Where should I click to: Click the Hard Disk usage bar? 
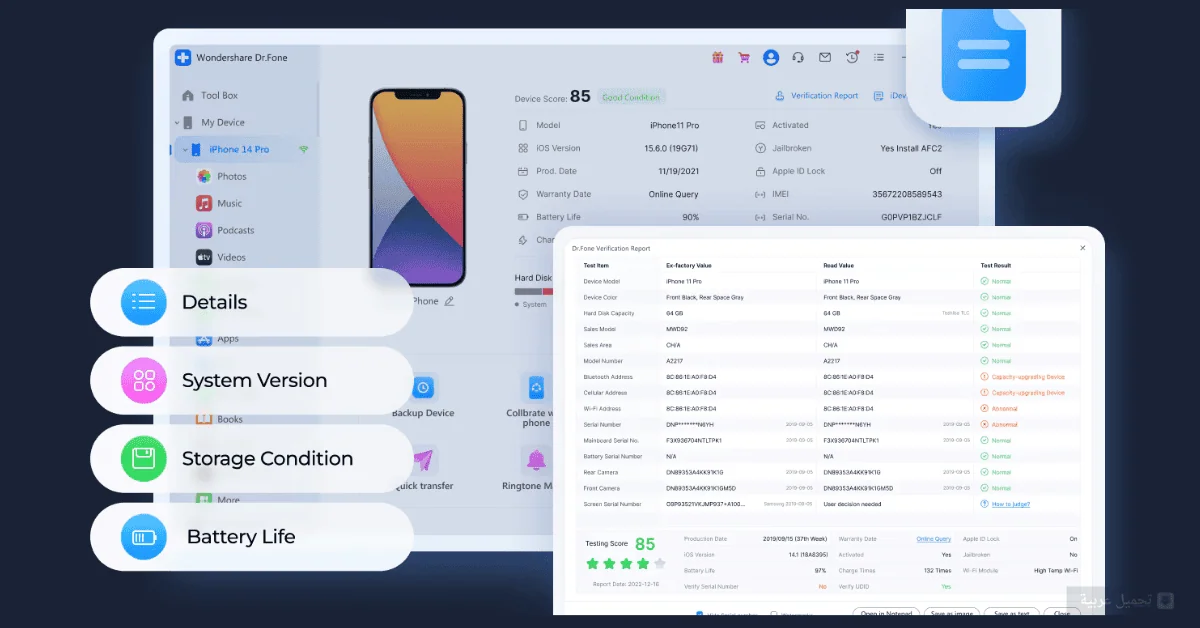point(535,291)
